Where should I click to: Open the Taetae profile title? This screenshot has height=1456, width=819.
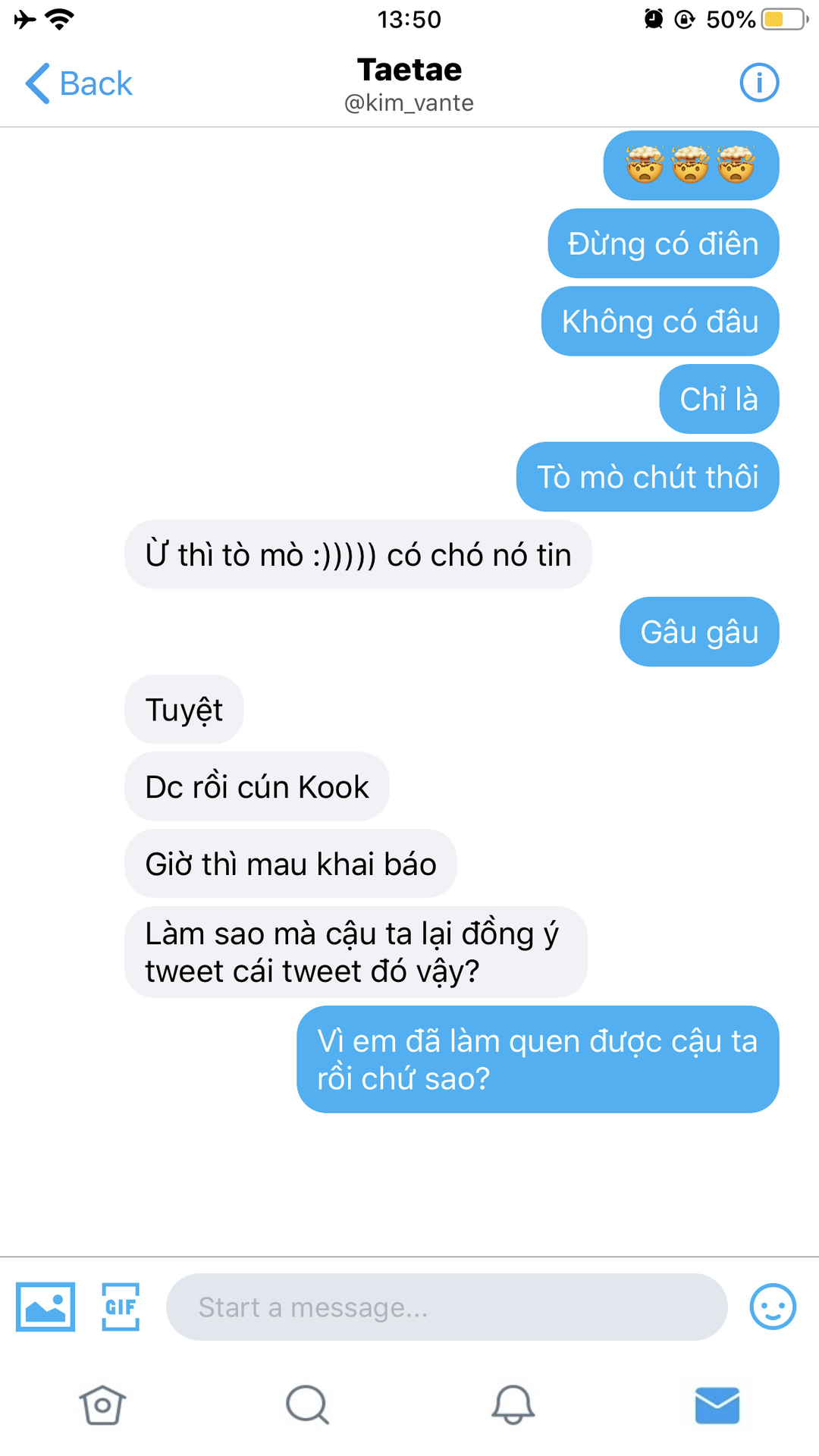pos(409,70)
